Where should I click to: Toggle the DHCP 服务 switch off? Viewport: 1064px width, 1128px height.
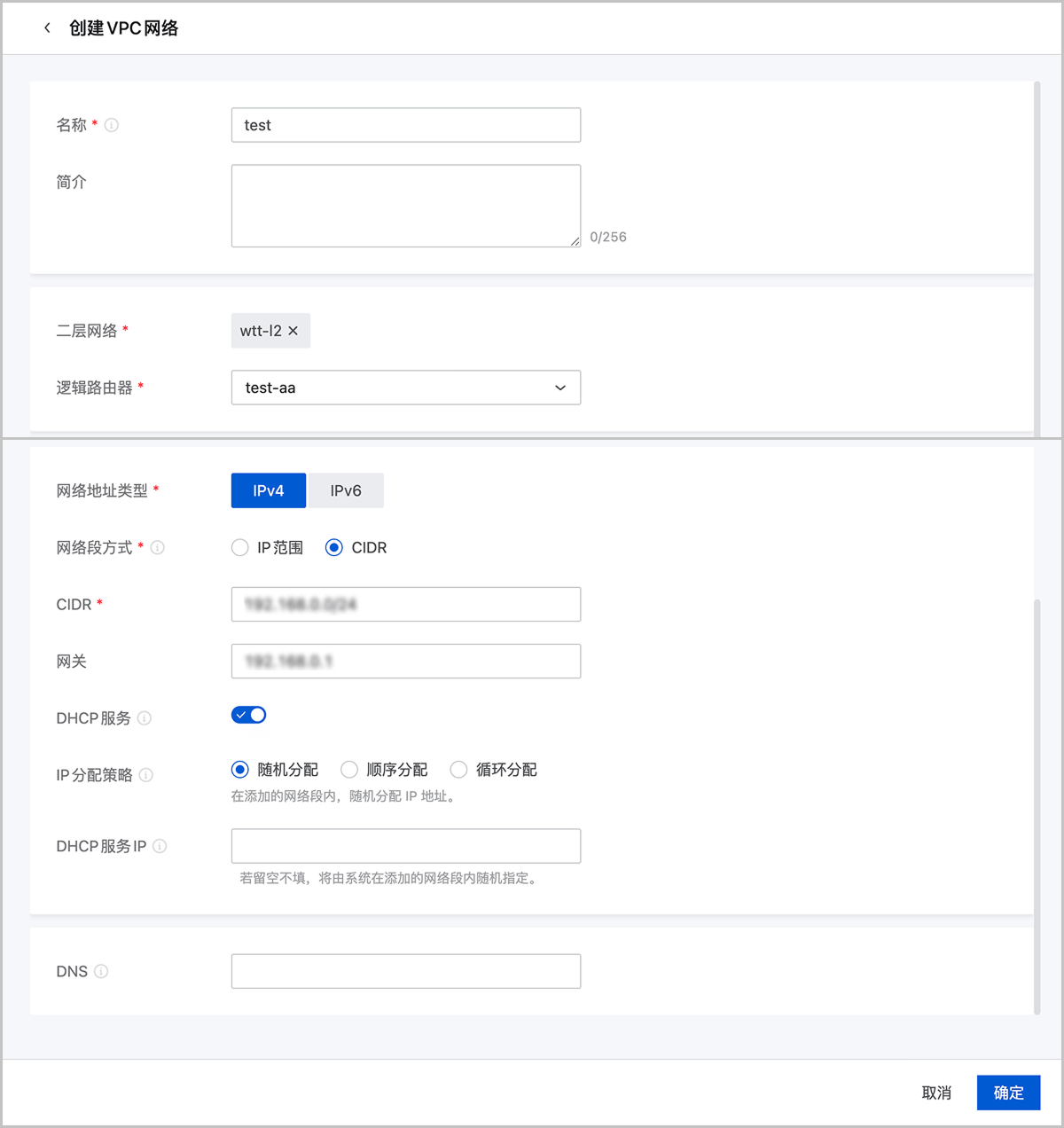249,715
